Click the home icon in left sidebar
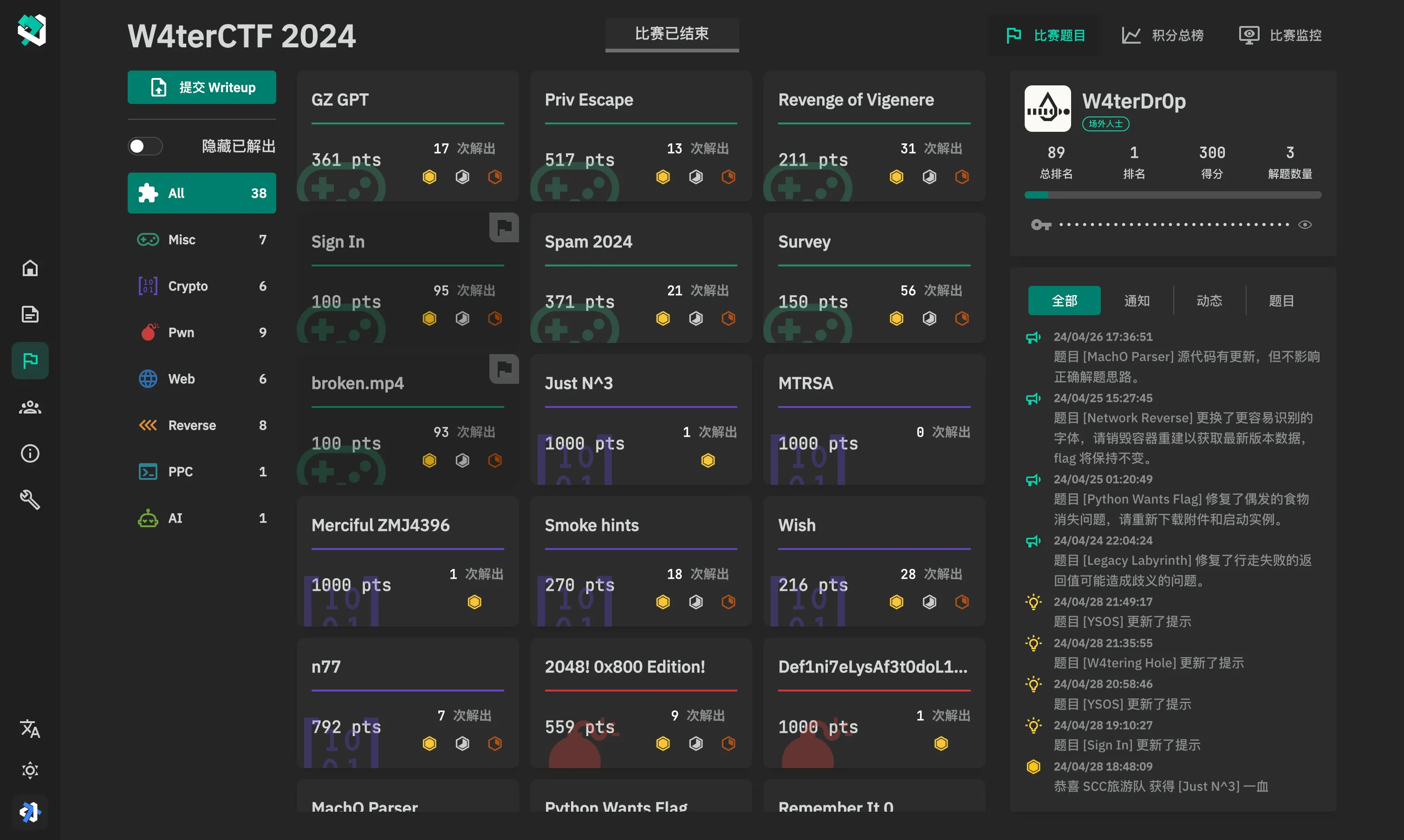Screen dimensions: 1404x840 point(30,268)
